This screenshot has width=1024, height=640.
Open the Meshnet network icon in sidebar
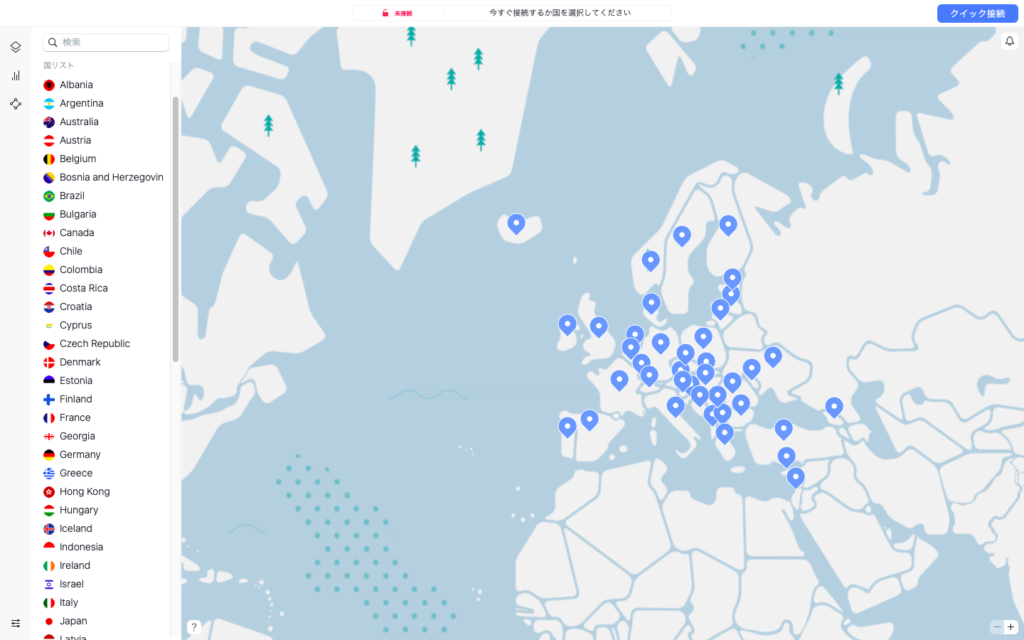pos(16,104)
